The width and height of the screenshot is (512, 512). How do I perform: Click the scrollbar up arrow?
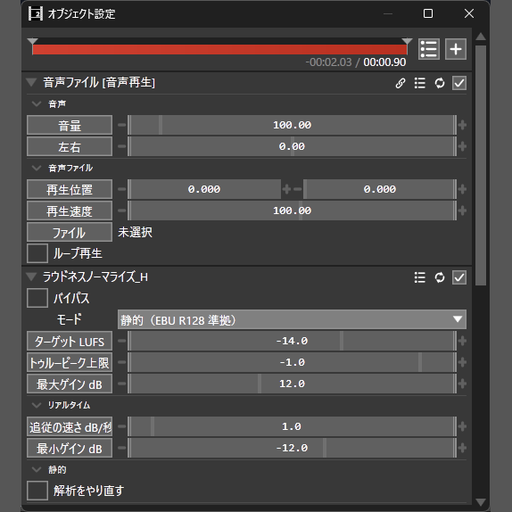481,36
